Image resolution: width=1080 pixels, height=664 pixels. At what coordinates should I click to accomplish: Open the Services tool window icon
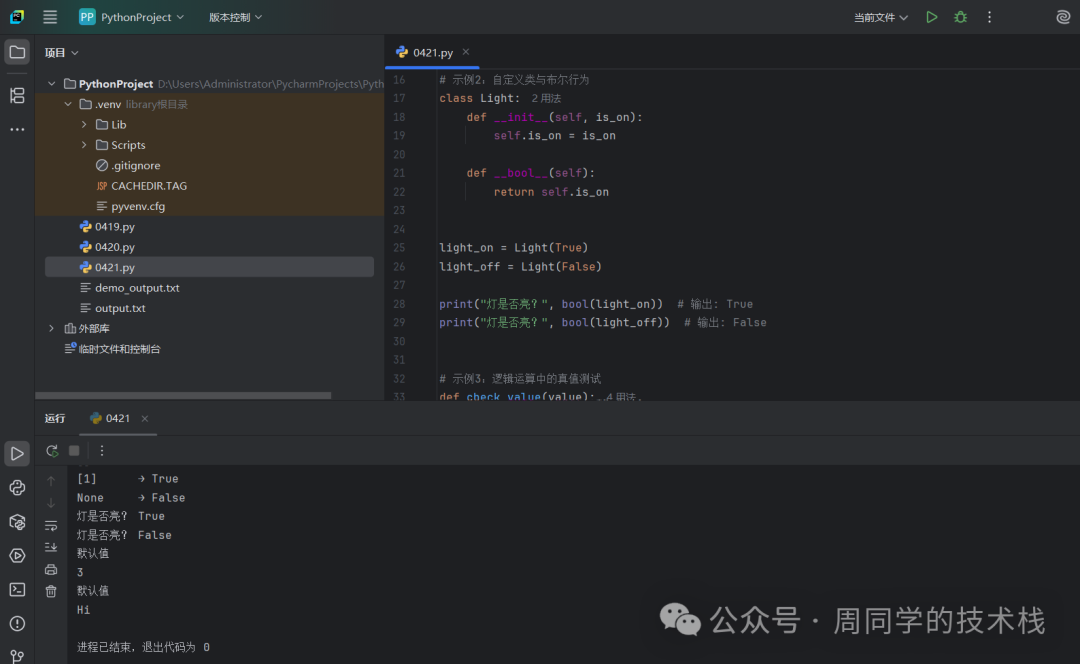(x=17, y=556)
